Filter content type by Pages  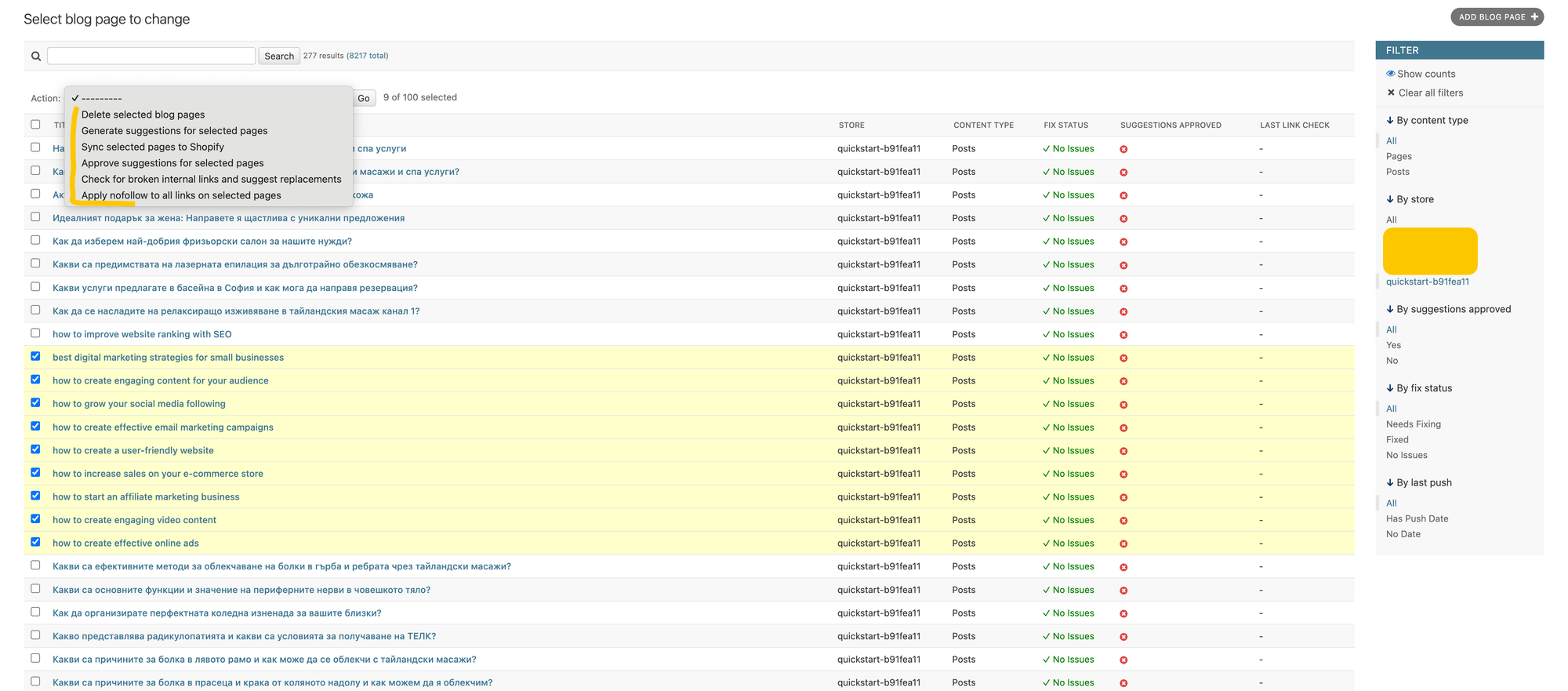click(1399, 156)
